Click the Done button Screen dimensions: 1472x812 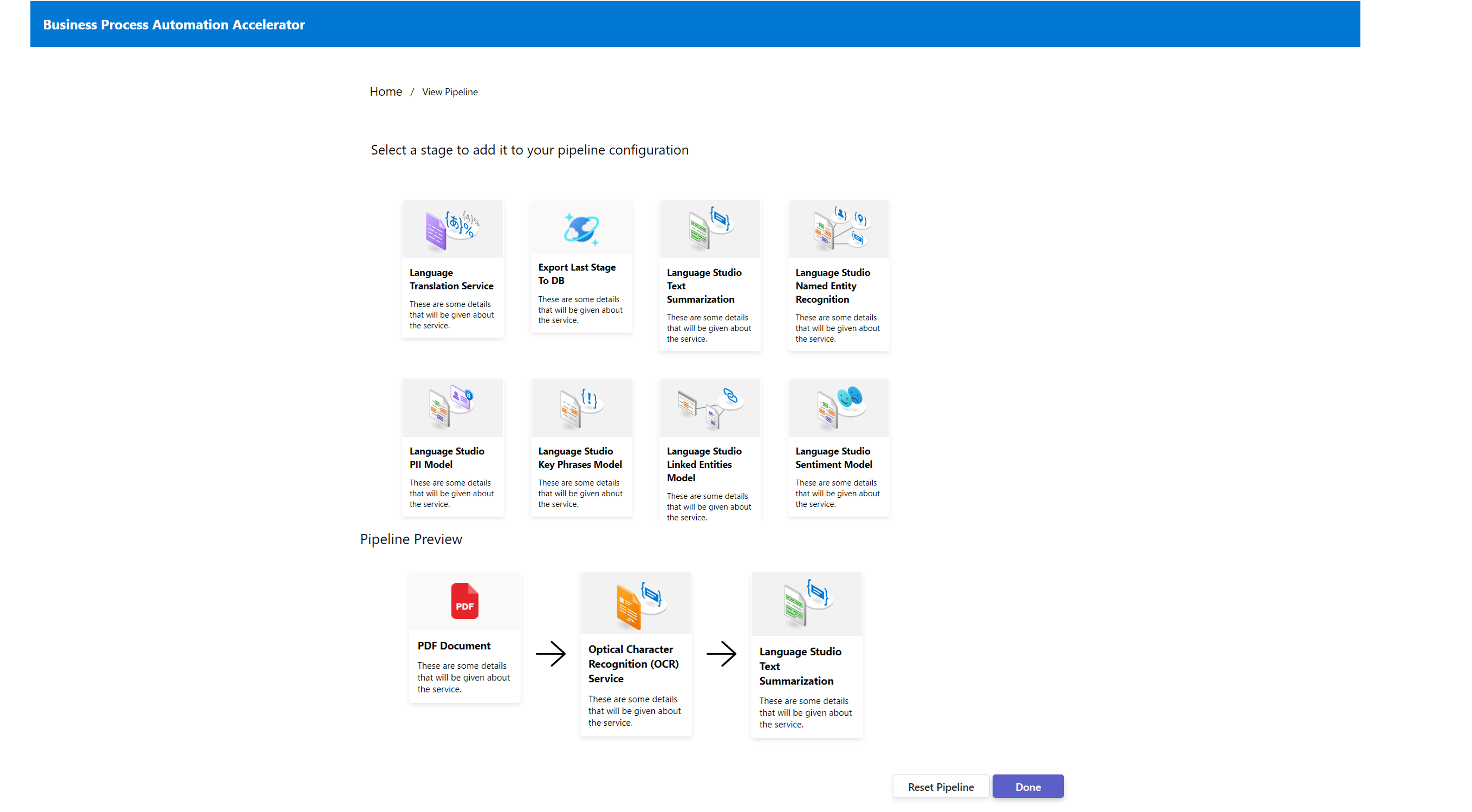[1027, 786]
